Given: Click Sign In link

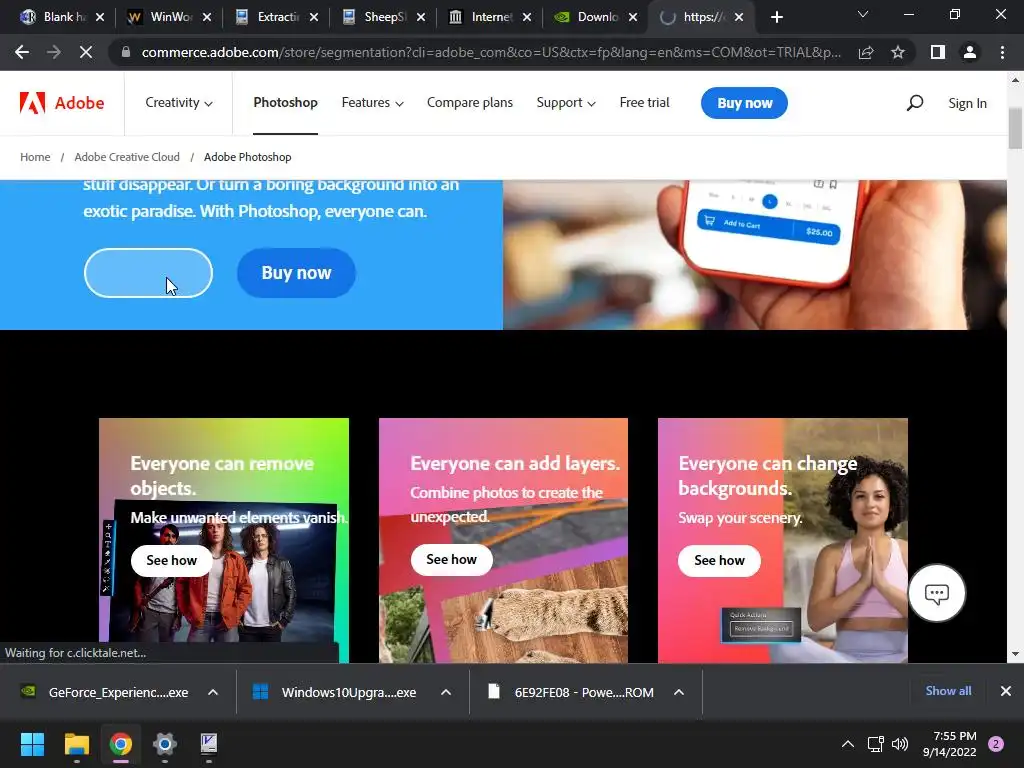Looking at the screenshot, I should (x=967, y=103).
